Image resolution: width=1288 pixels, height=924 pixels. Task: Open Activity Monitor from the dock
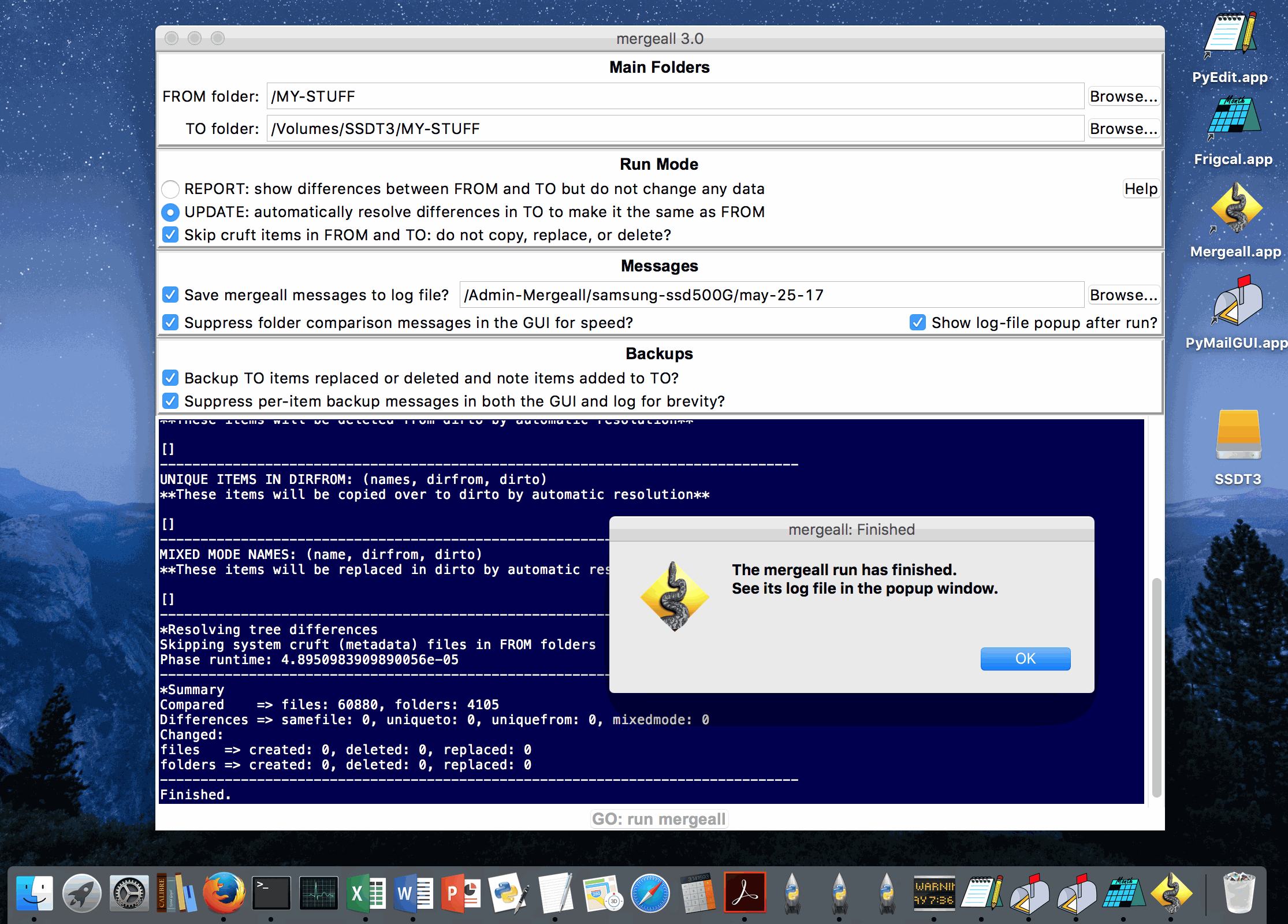pos(318,893)
